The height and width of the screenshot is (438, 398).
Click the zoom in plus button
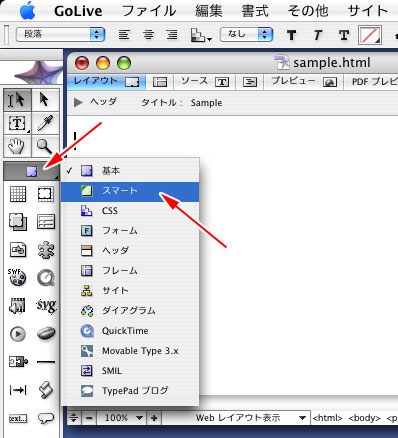(x=154, y=418)
